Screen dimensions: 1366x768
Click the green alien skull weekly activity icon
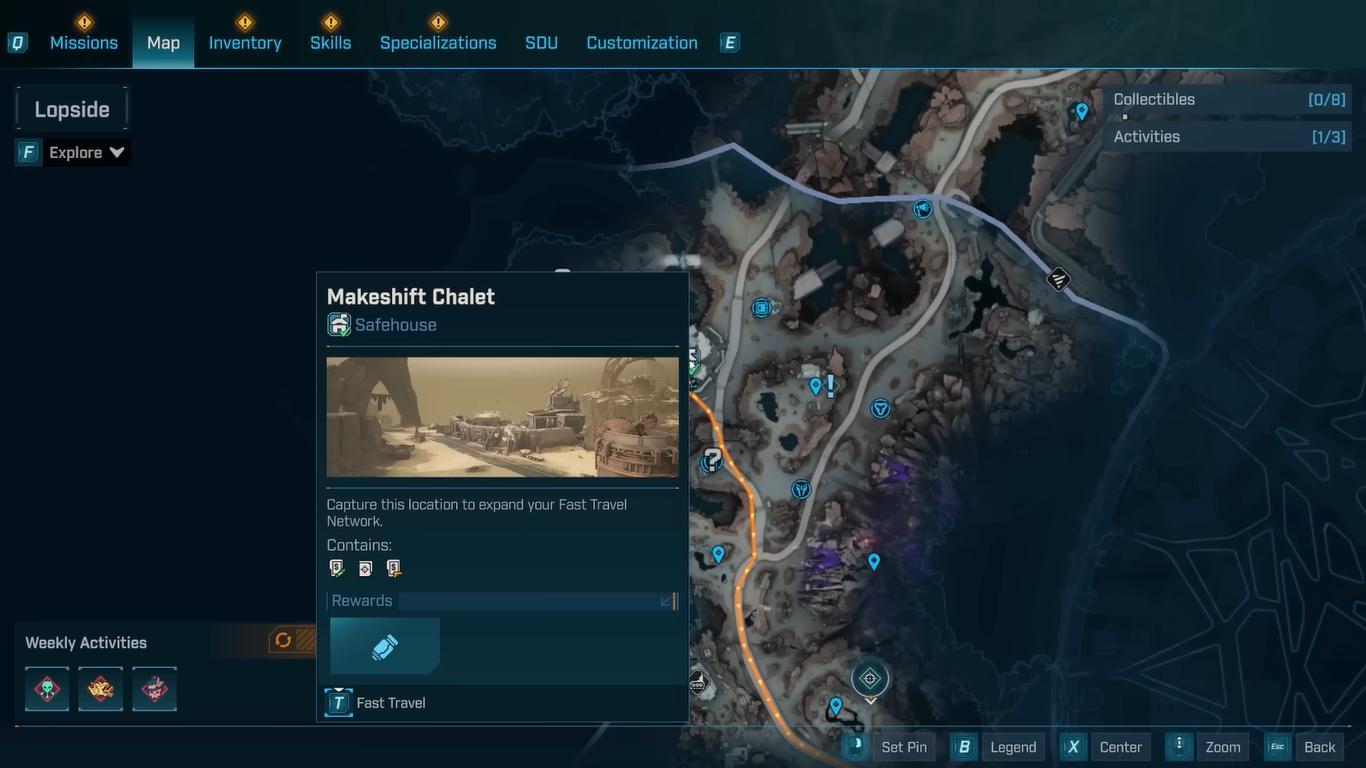pyautogui.click(x=47, y=689)
